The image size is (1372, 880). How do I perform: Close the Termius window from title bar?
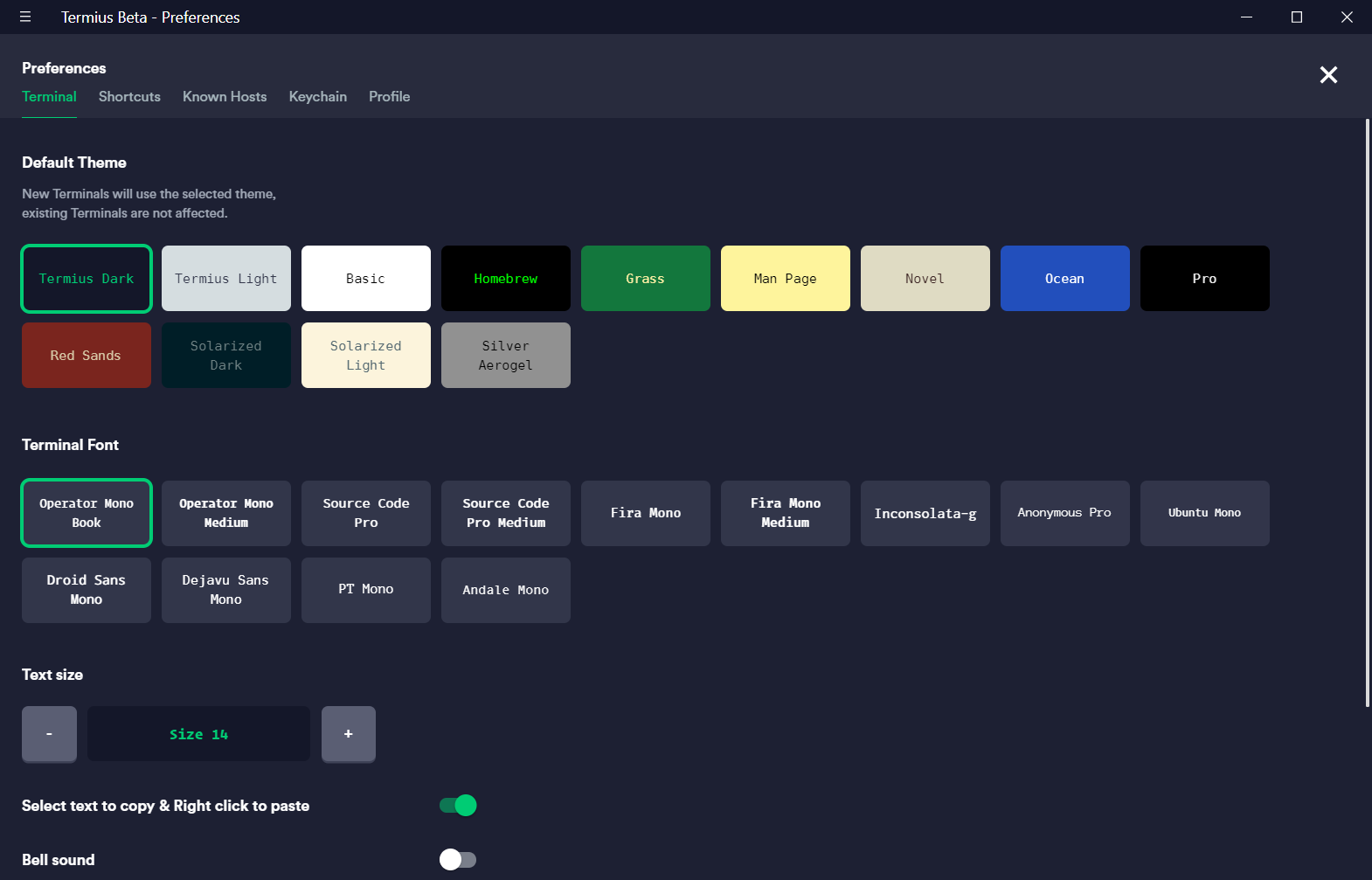pos(1347,17)
